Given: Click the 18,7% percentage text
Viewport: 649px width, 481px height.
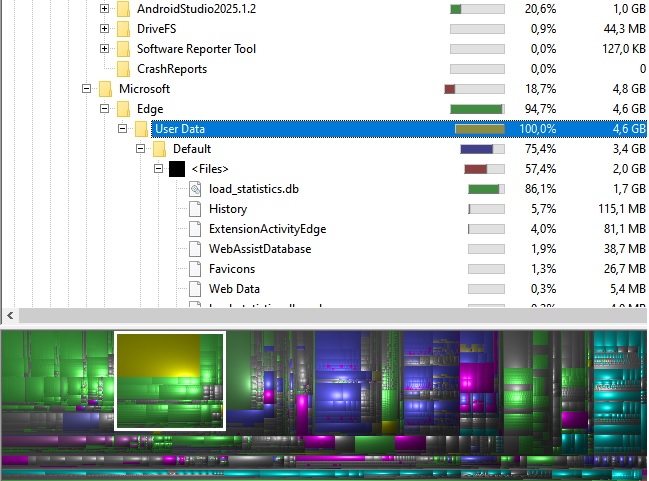Looking at the screenshot, I should click(x=540, y=89).
